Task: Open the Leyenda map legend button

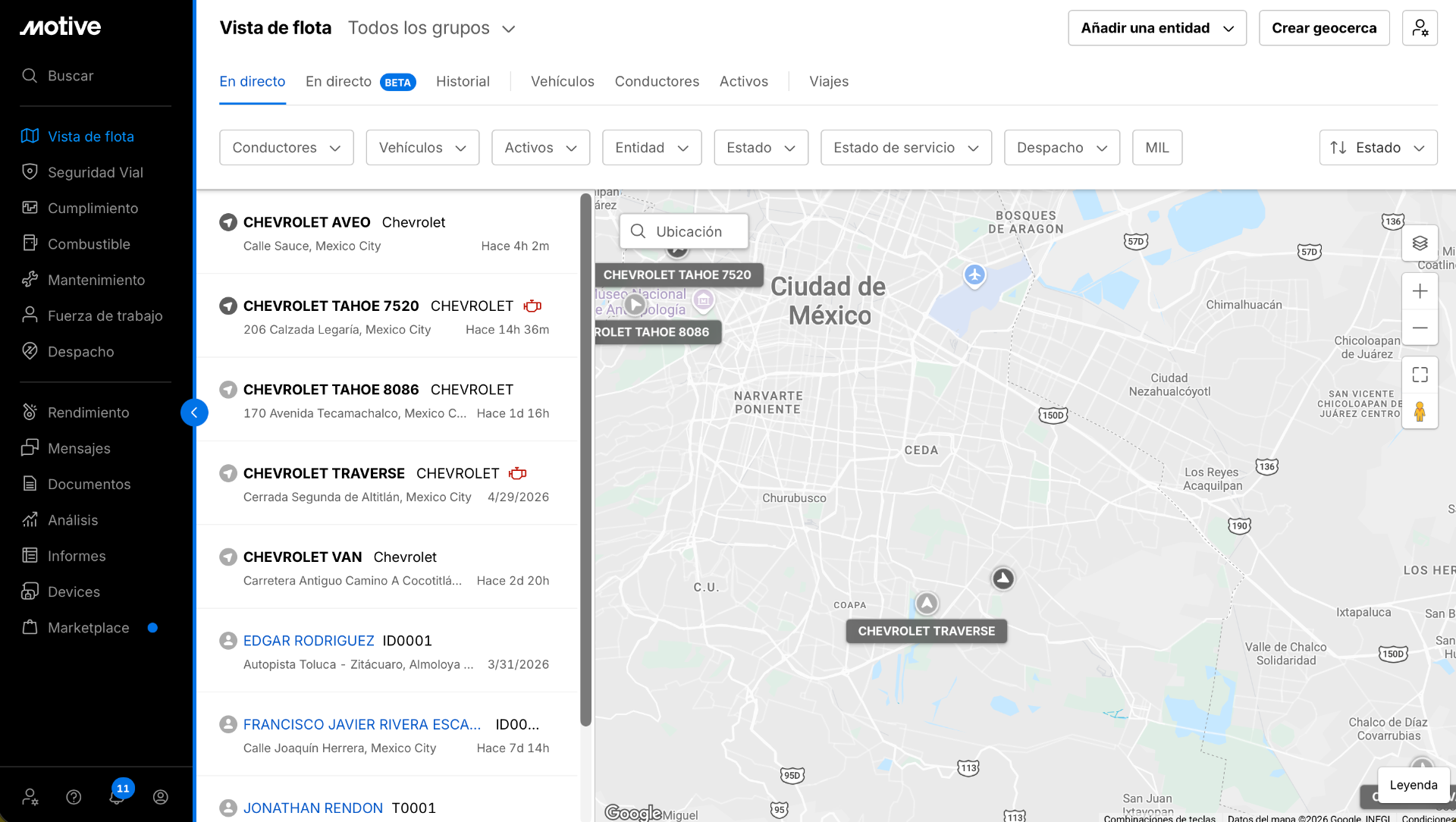Action: tap(1414, 786)
